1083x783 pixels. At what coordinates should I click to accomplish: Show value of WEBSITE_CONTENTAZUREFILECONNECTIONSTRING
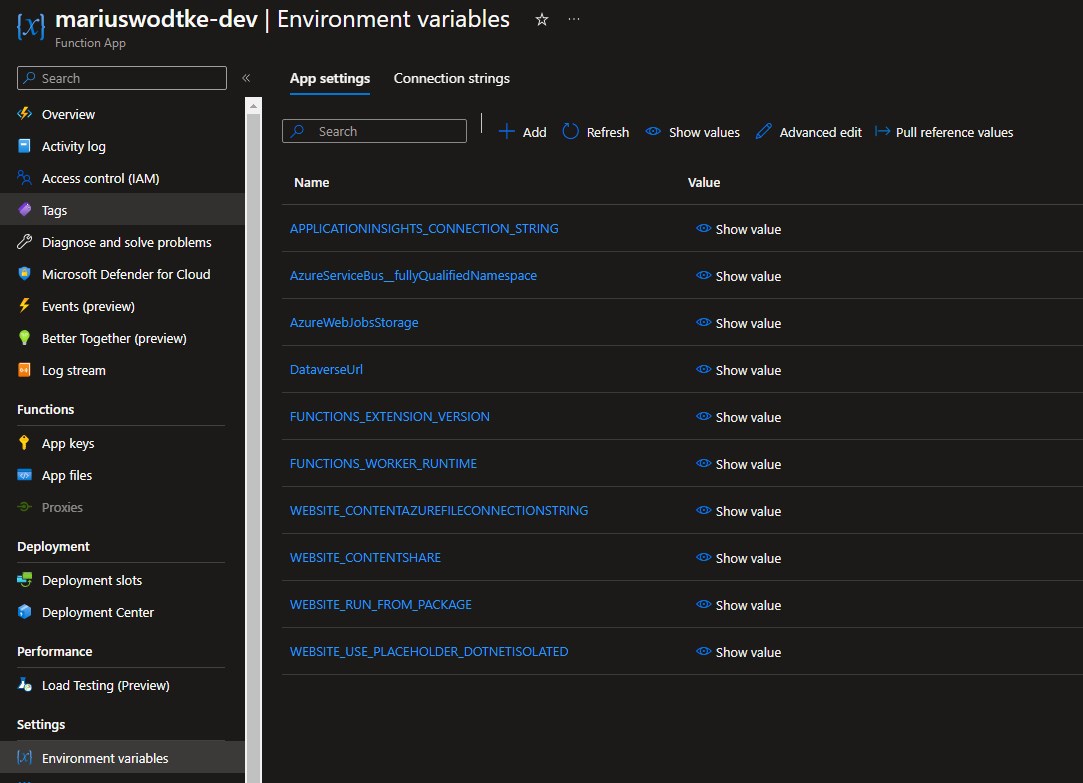(x=738, y=510)
